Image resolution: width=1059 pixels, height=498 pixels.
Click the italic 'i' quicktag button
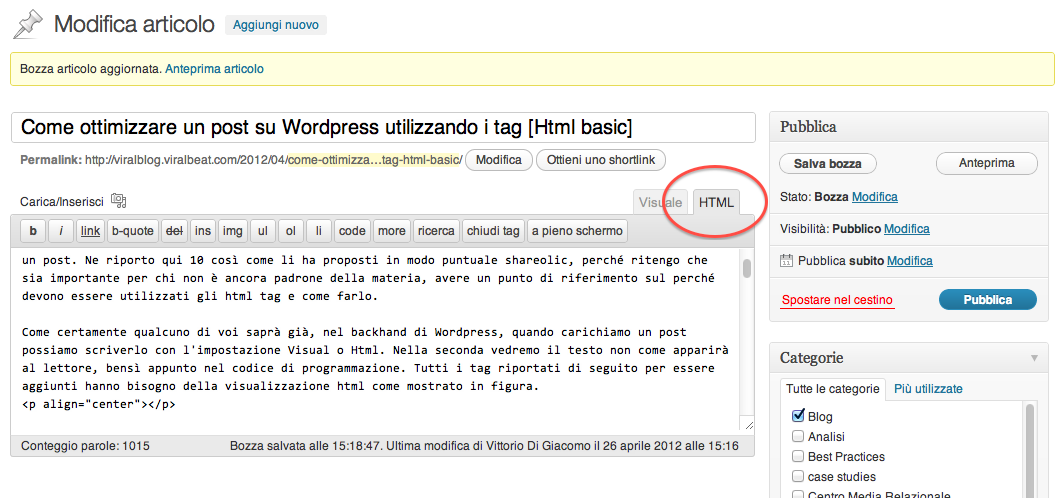61,231
